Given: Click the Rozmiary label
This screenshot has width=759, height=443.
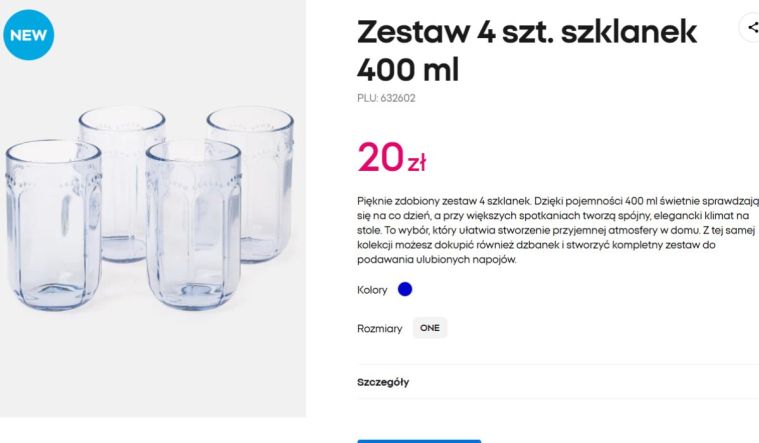Looking at the screenshot, I should click(380, 328).
